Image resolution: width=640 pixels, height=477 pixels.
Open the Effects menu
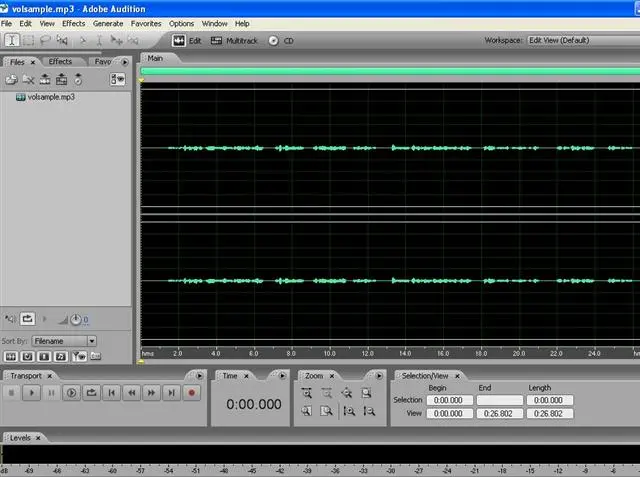[x=73, y=23]
